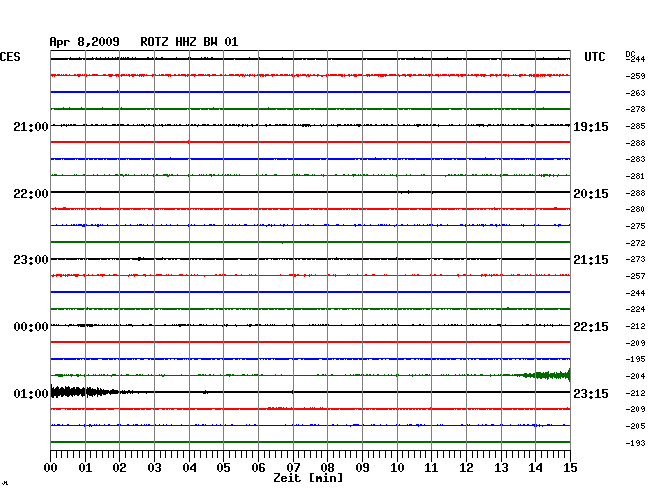
Task: Click the '21:15' UTC time label
Action: [591, 260]
